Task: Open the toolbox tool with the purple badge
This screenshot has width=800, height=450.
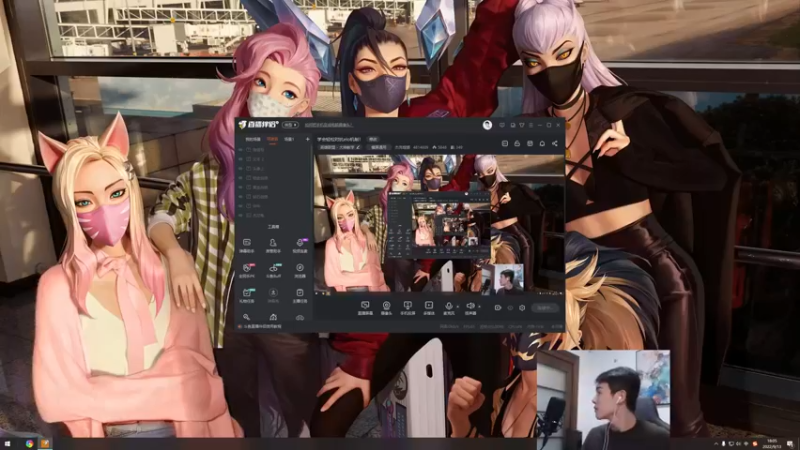Action: pos(300,245)
